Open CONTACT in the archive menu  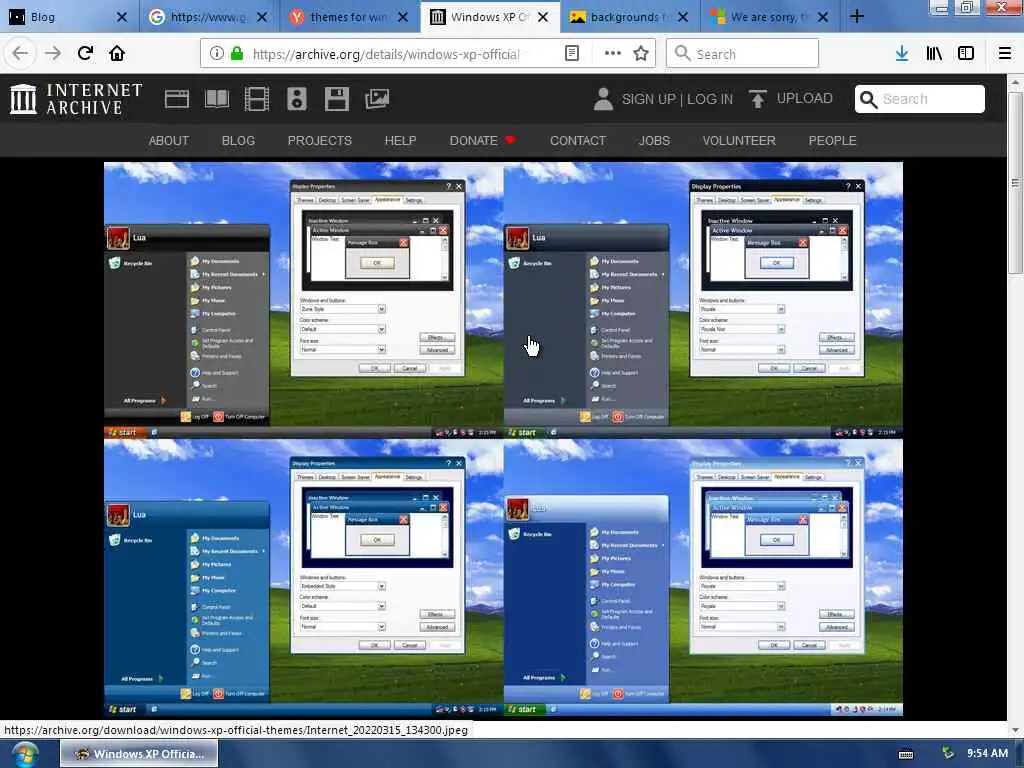pos(578,140)
